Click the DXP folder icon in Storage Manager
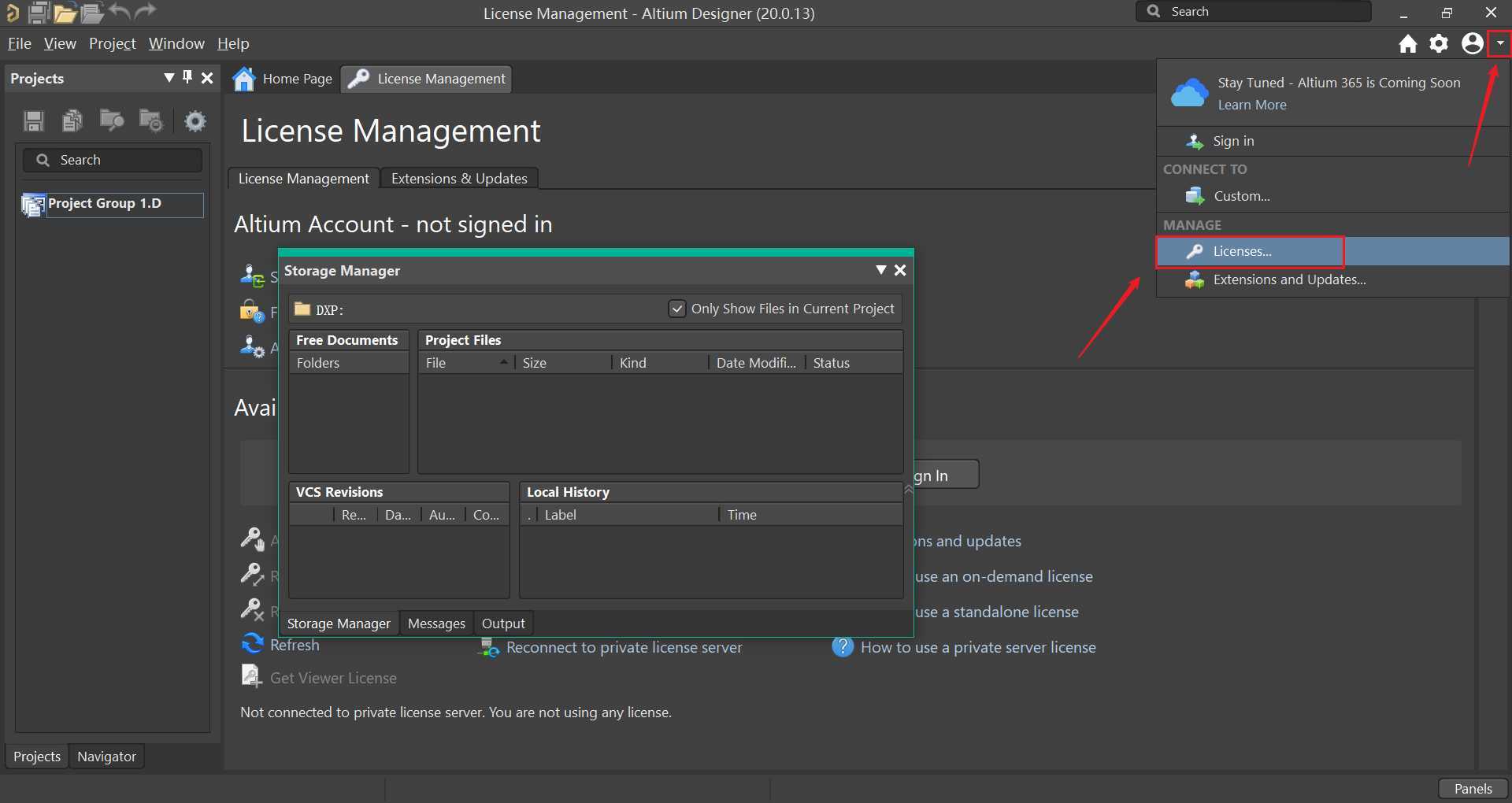 point(302,309)
